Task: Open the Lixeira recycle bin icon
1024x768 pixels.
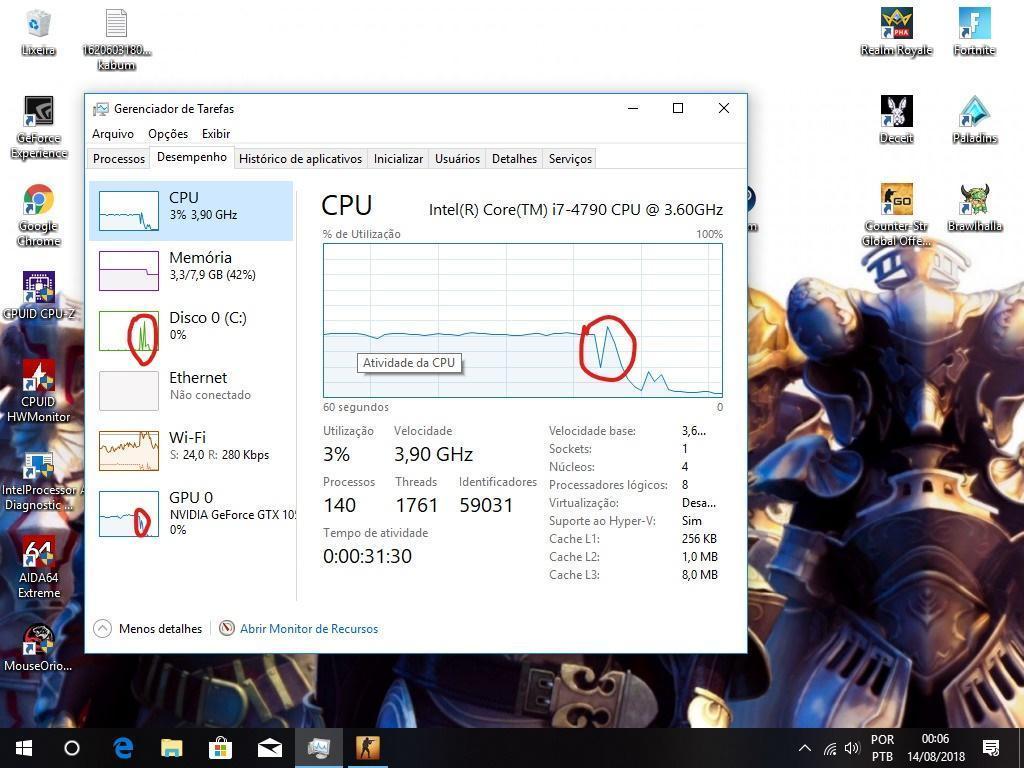Action: point(38,32)
